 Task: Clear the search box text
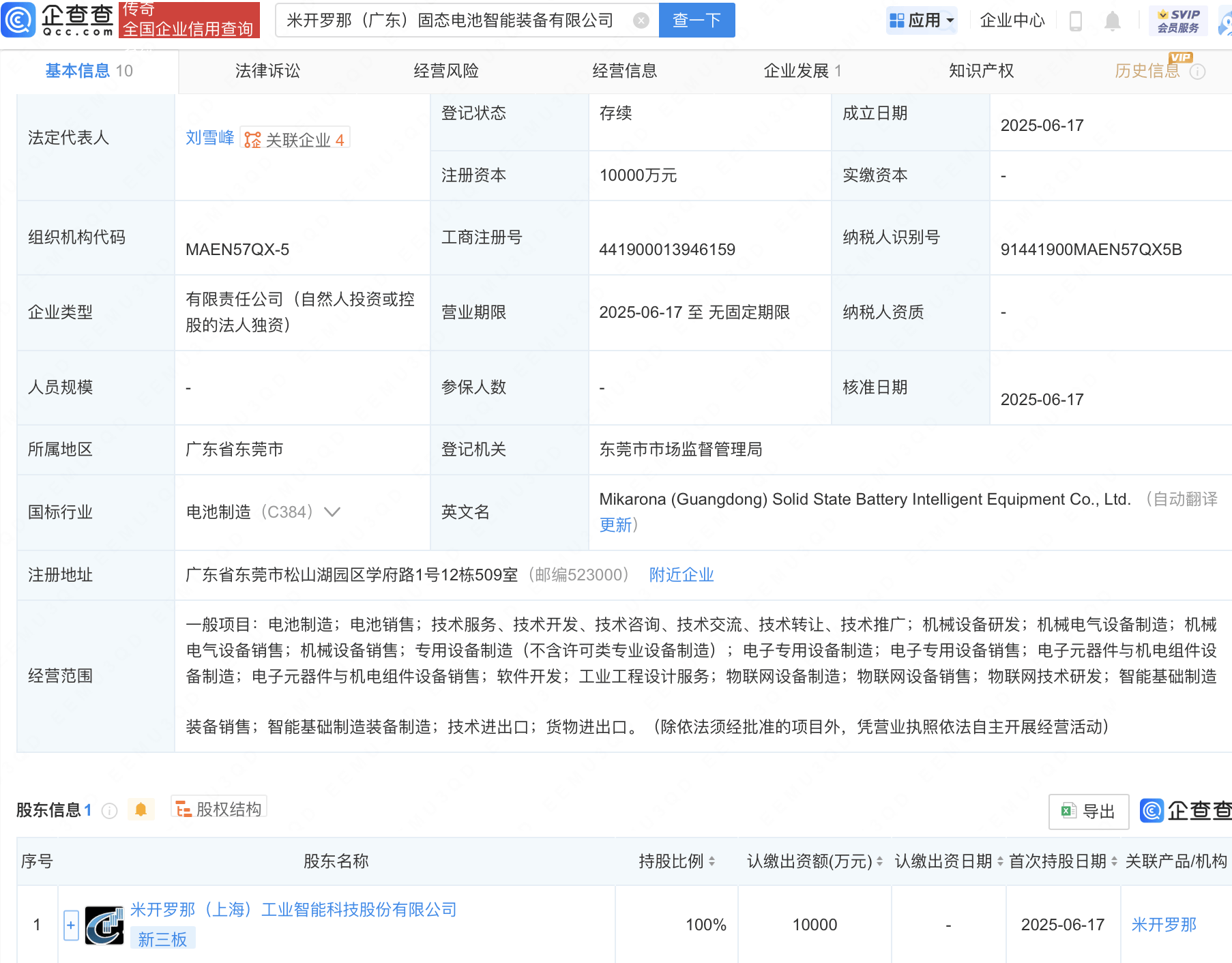641,20
